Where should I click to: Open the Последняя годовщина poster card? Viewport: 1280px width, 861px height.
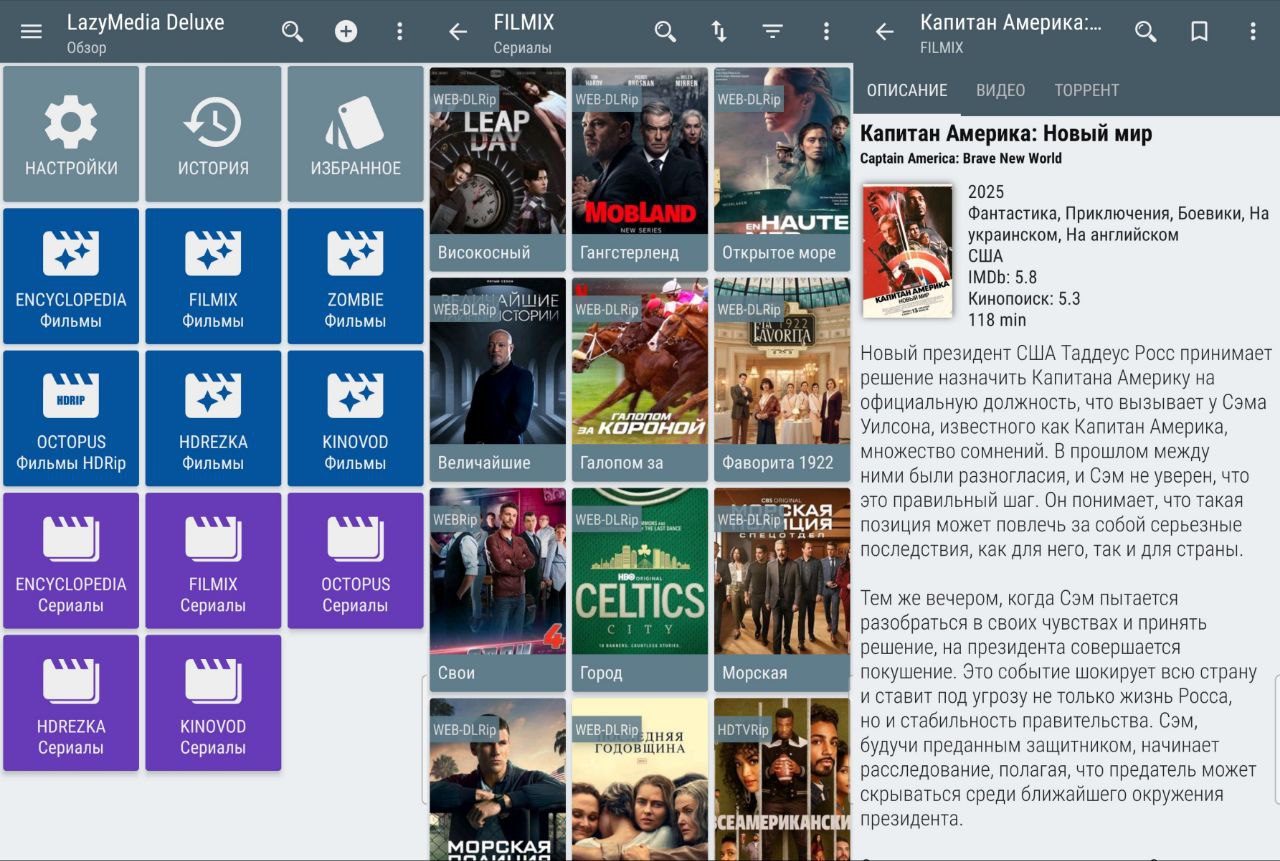[x=640, y=779]
